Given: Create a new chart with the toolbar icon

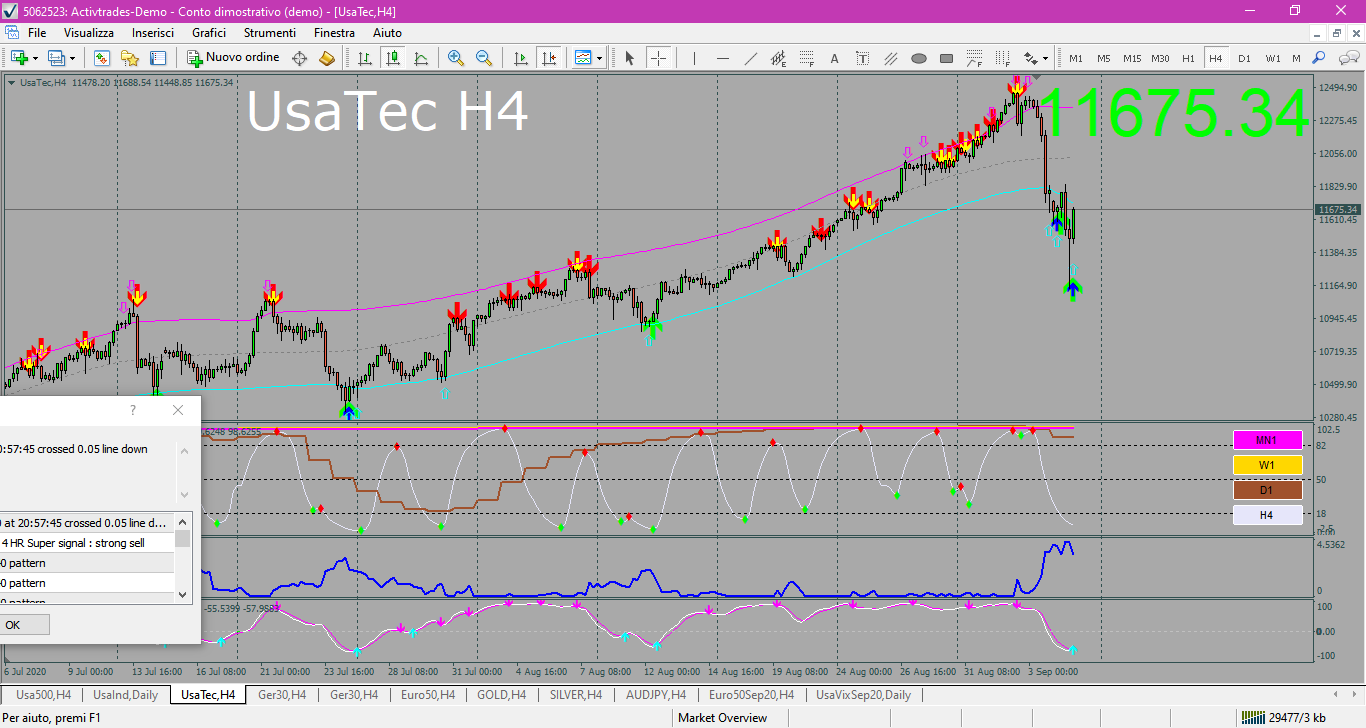Looking at the screenshot, I should pyautogui.click(x=19, y=58).
